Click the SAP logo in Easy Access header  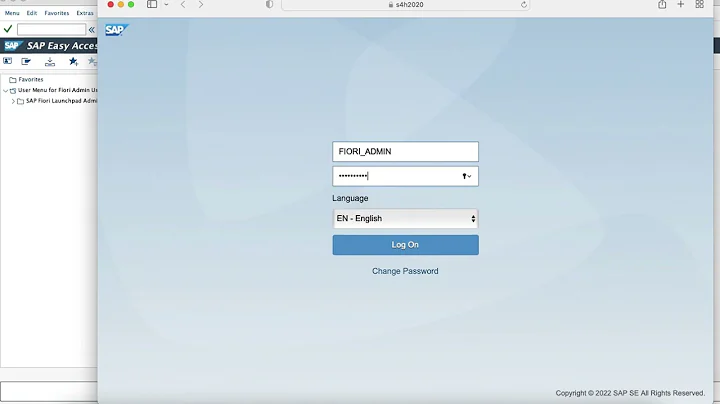(x=12, y=45)
